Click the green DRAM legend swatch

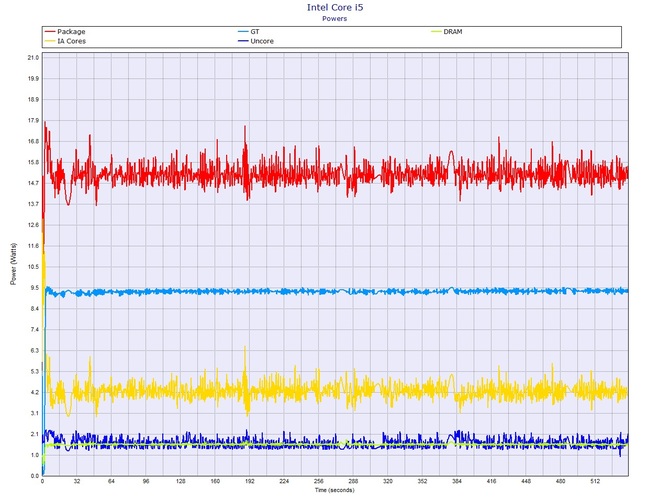tap(436, 32)
